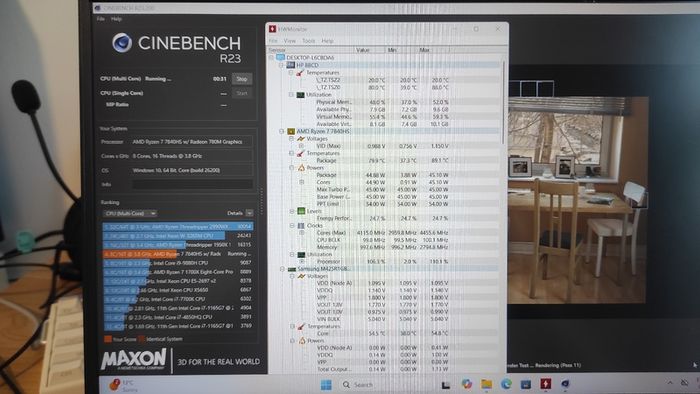Select the Physical Memory utilization row
The image size is (700, 394).
pos(384,102)
